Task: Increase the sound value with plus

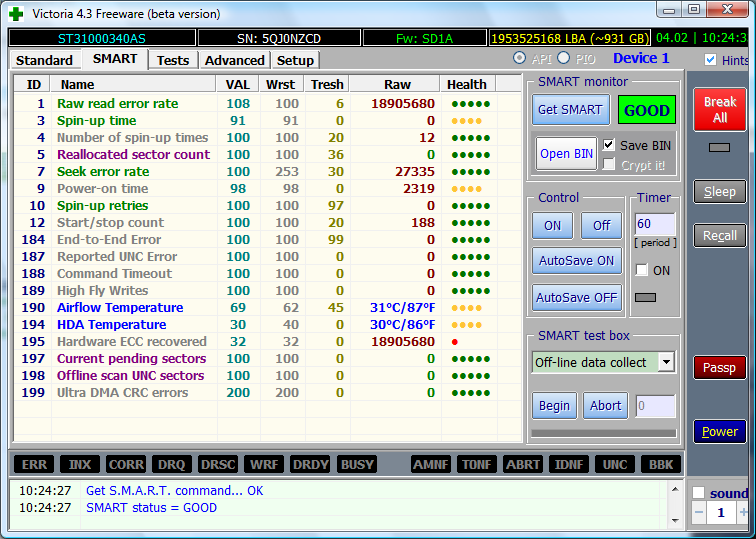Action: click(x=743, y=512)
